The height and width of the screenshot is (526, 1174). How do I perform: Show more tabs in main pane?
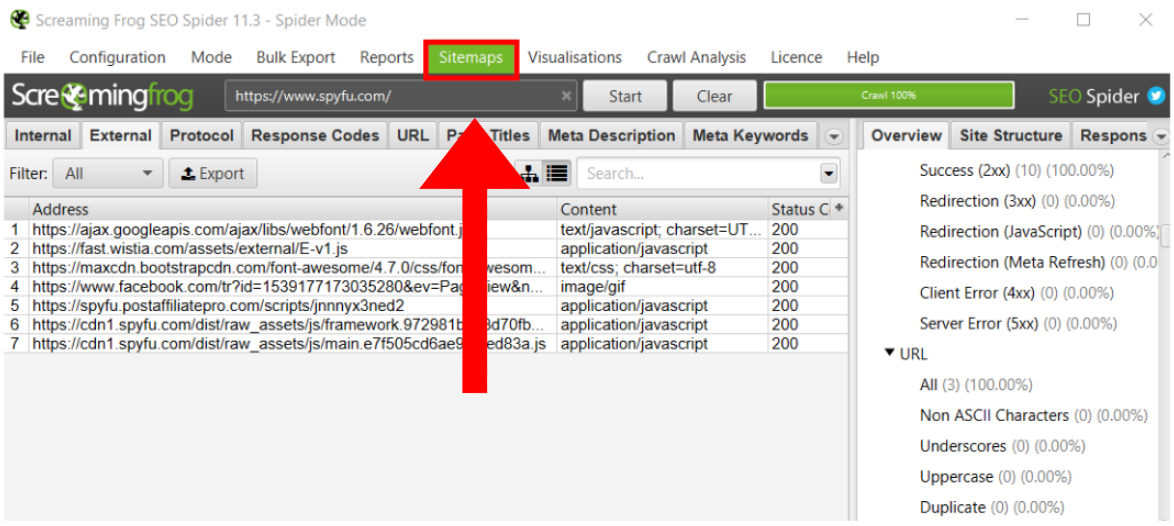coord(833,137)
